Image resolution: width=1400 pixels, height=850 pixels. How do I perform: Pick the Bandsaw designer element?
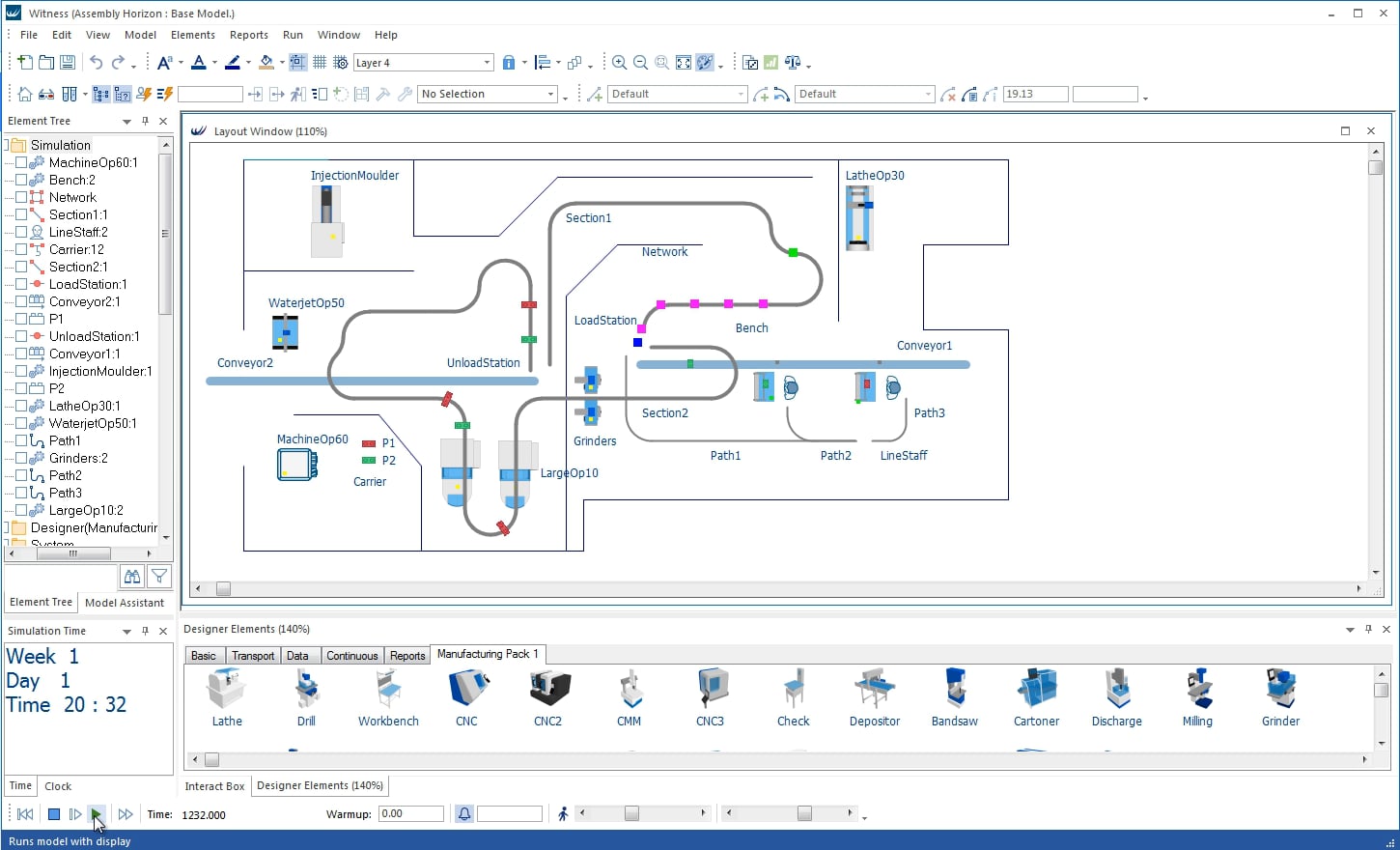[x=954, y=697]
